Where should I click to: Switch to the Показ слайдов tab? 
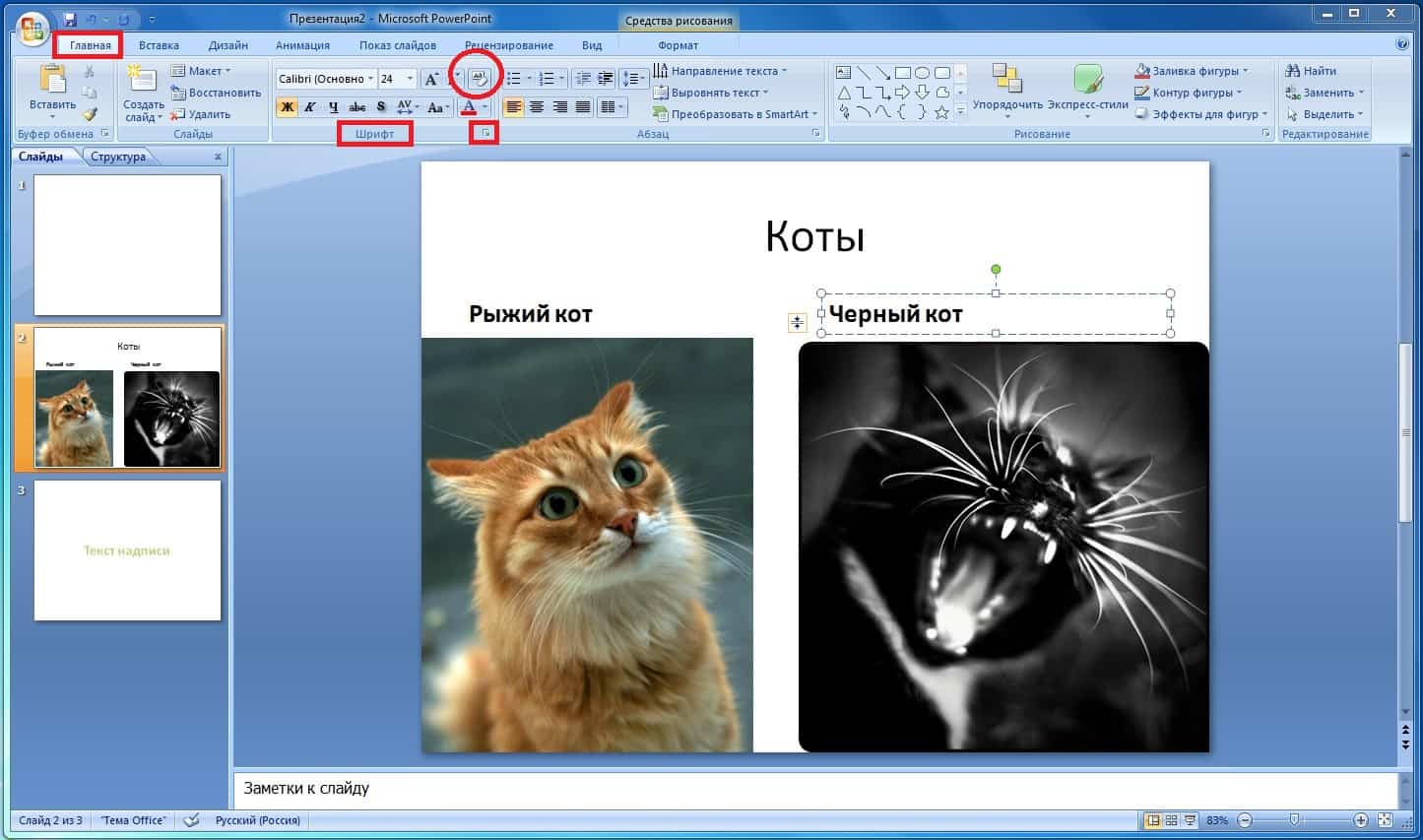(x=398, y=45)
